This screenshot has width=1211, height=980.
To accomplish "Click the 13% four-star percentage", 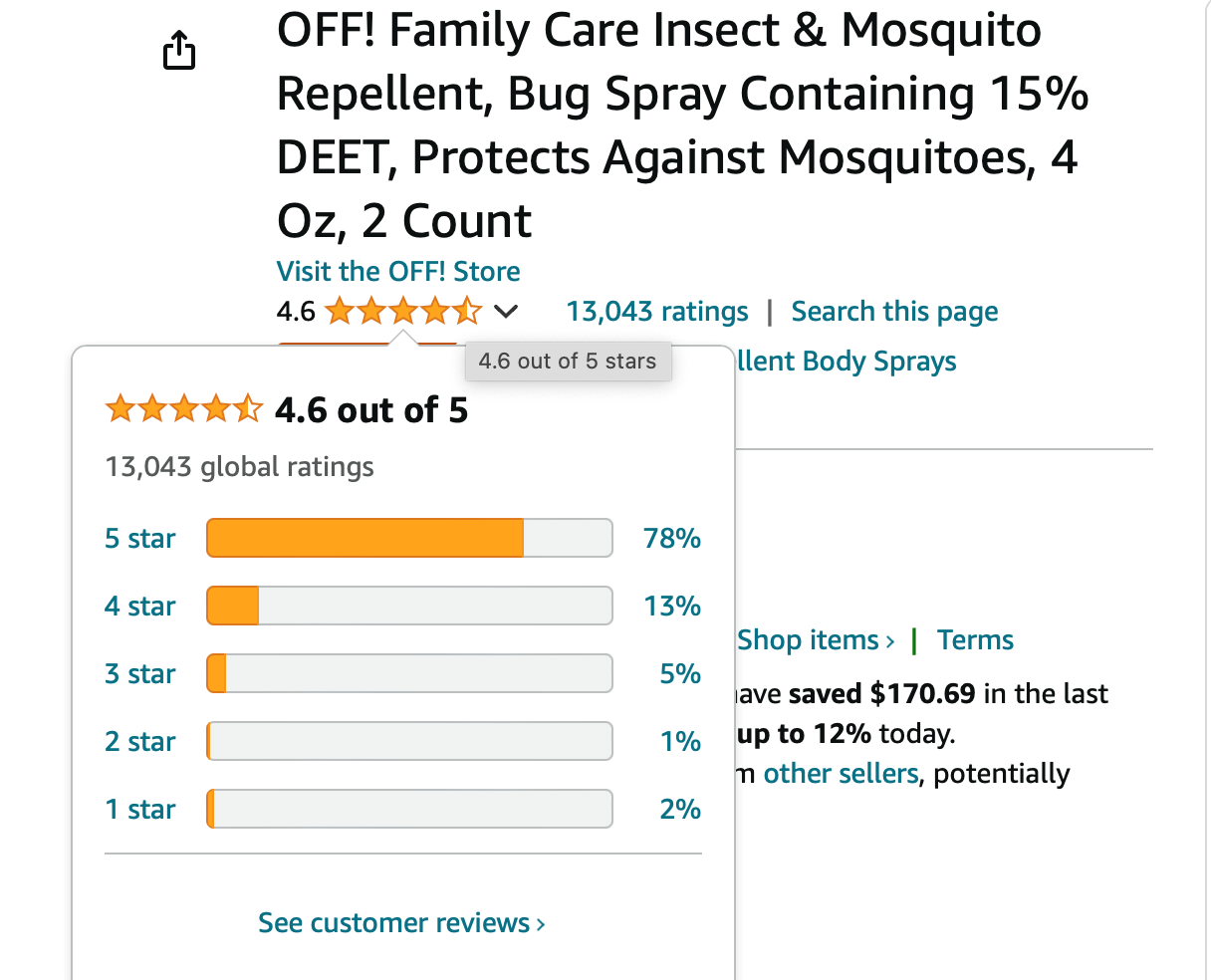I will click(672, 607).
